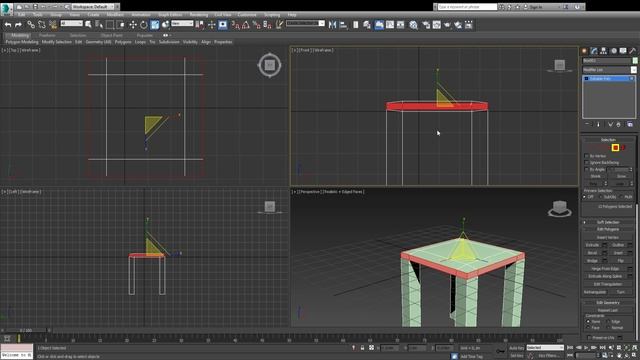Select the Polygon sub-object level icon
The height and width of the screenshot is (360, 640).
[x=615, y=148]
